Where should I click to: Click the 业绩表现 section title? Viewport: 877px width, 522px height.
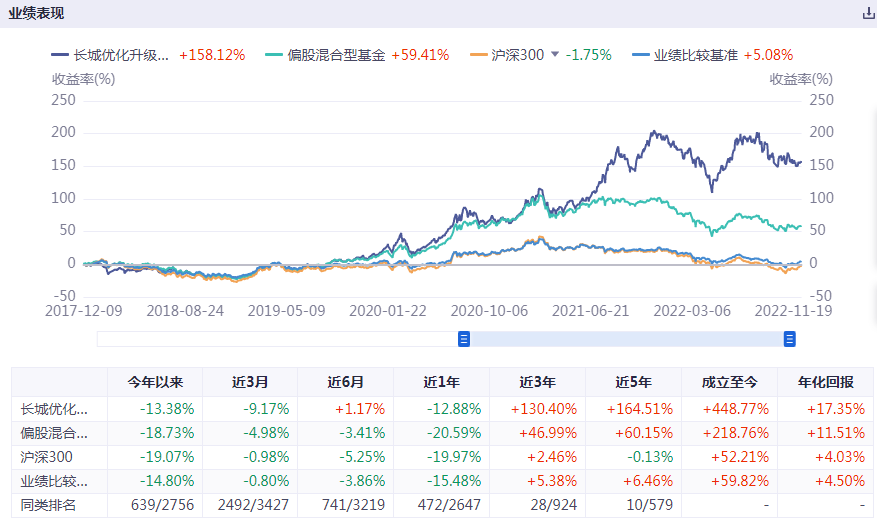click(x=36, y=14)
